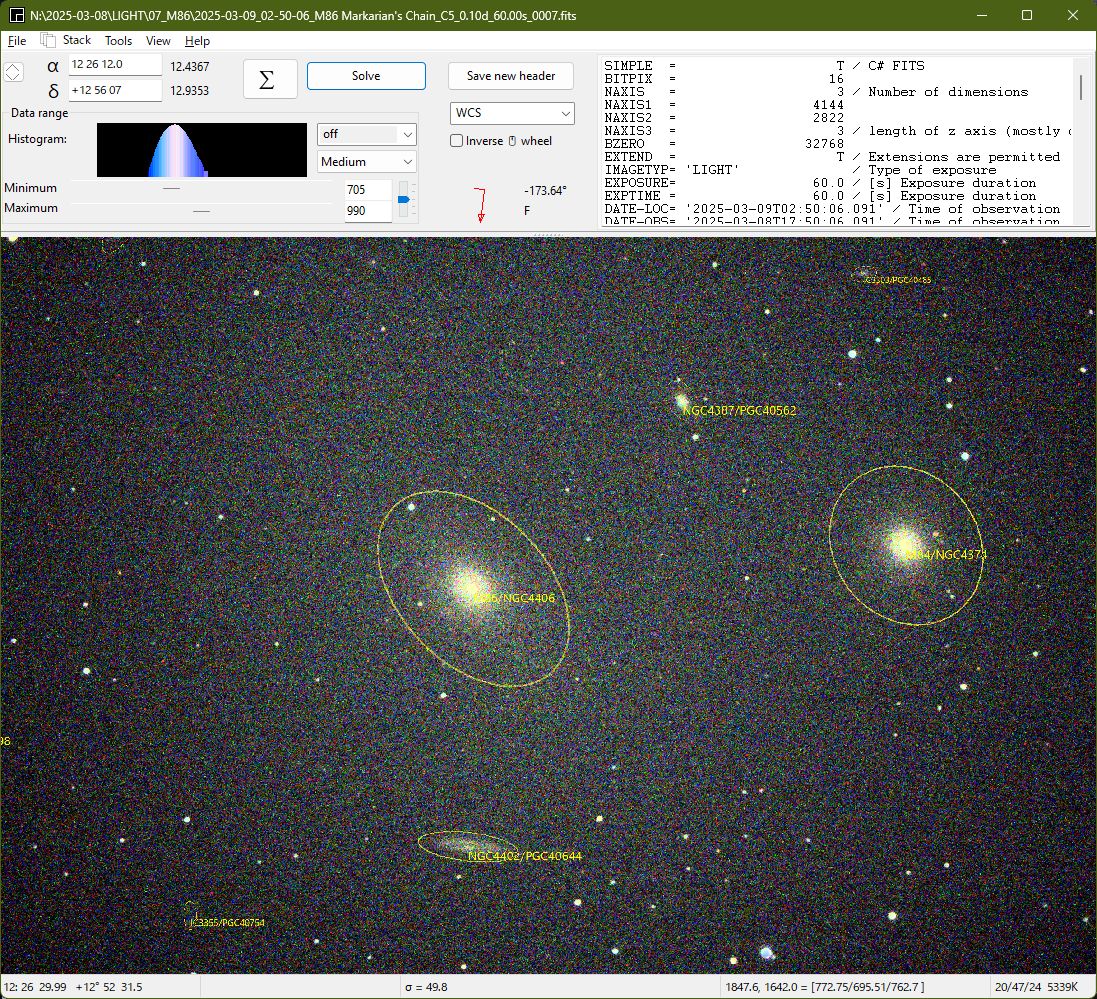Open the Medium saturation dropdown
This screenshot has width=1097, height=999.
tap(366, 162)
